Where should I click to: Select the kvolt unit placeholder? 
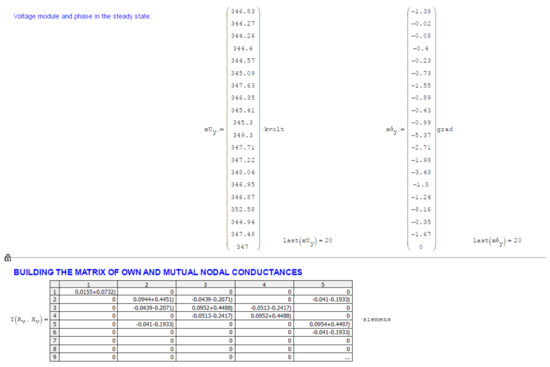click(x=274, y=129)
